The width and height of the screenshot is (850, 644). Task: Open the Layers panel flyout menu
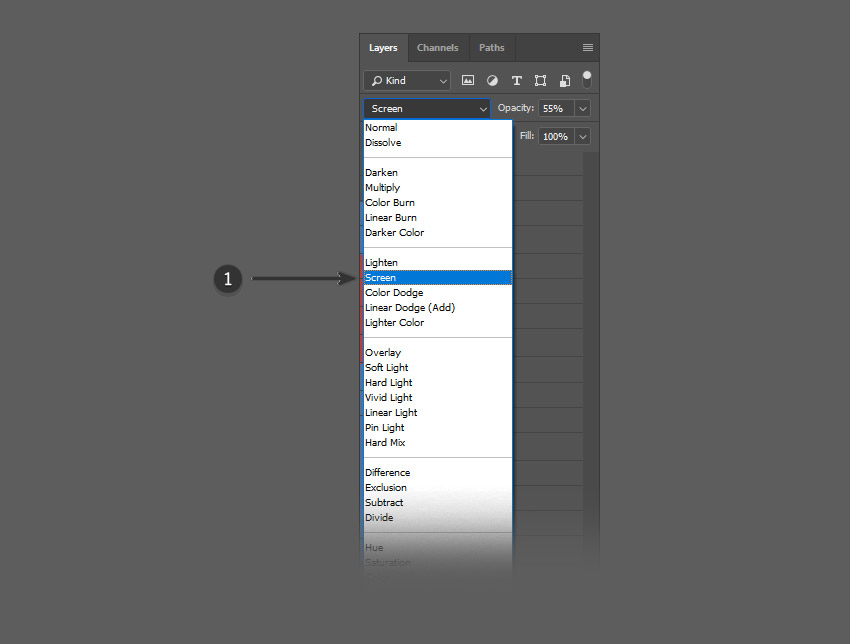point(588,48)
